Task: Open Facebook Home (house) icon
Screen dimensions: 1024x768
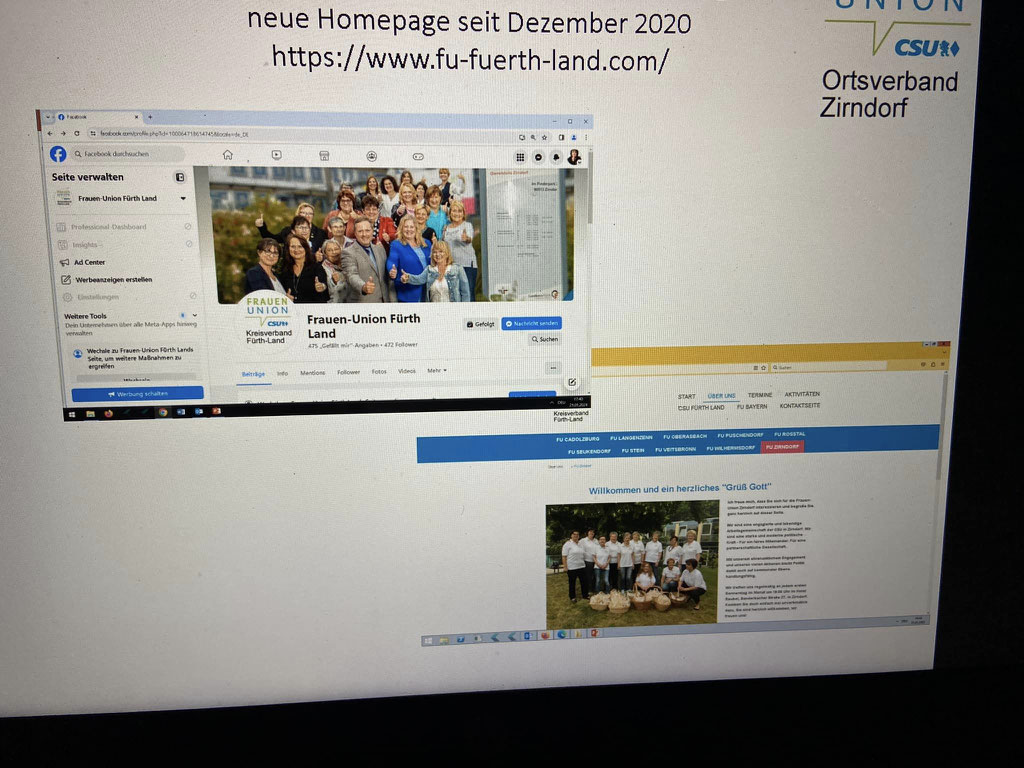Action: pyautogui.click(x=227, y=155)
